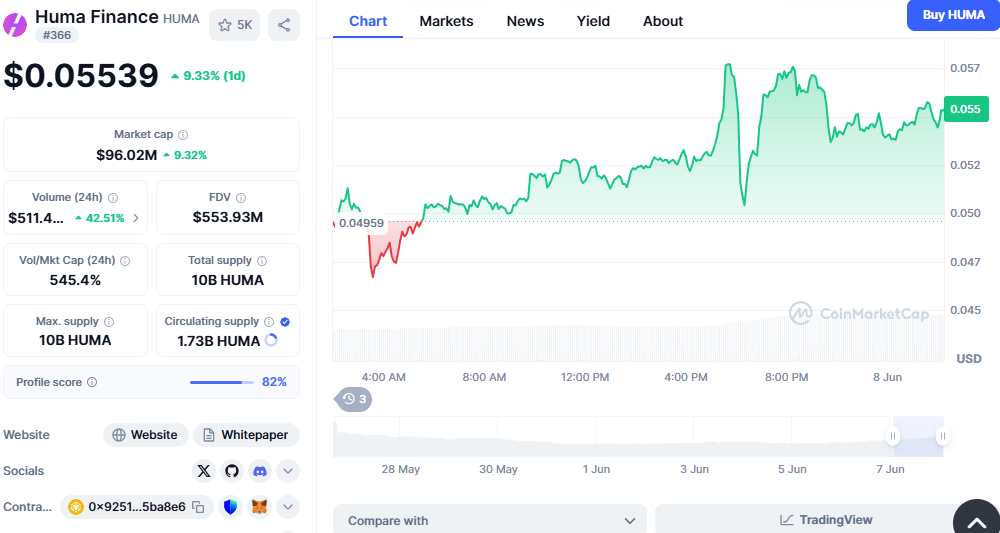
Task: Click the USD currency label on chart
Action: 969,359
